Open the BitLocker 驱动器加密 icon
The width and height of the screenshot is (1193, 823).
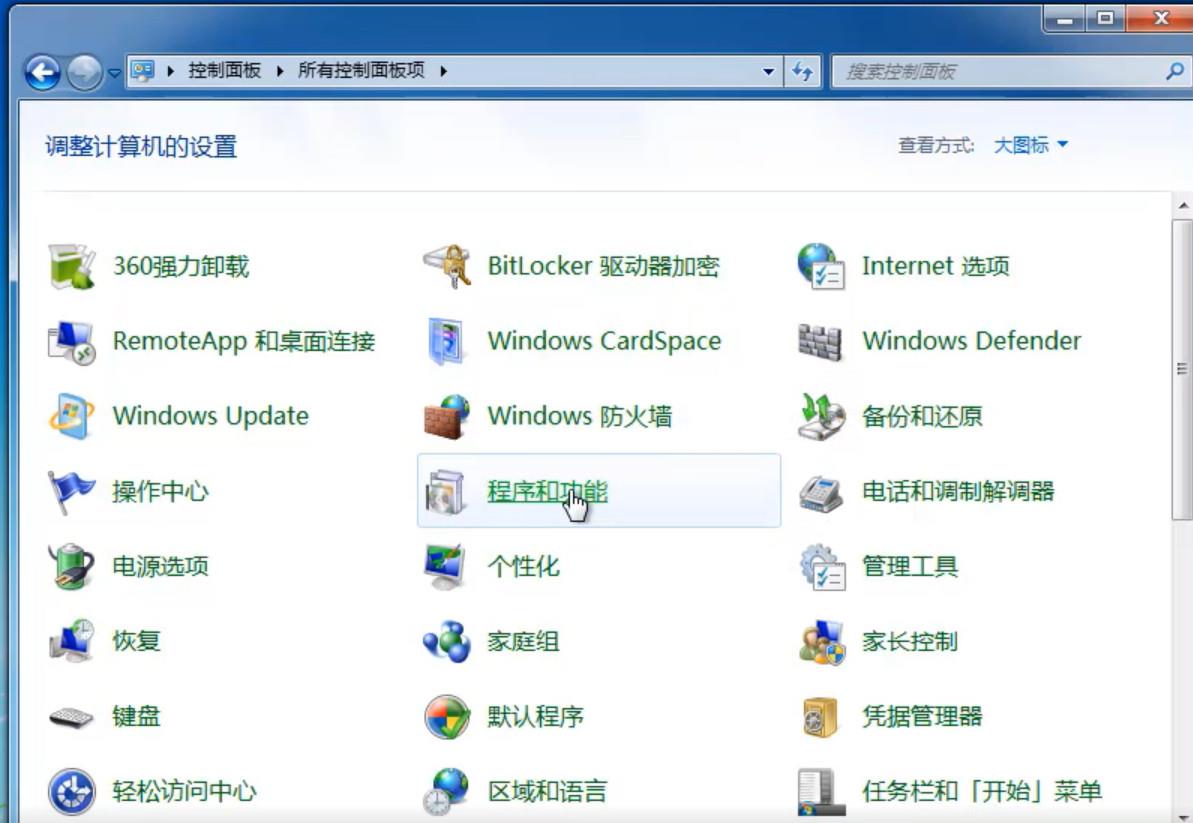pyautogui.click(x=447, y=266)
